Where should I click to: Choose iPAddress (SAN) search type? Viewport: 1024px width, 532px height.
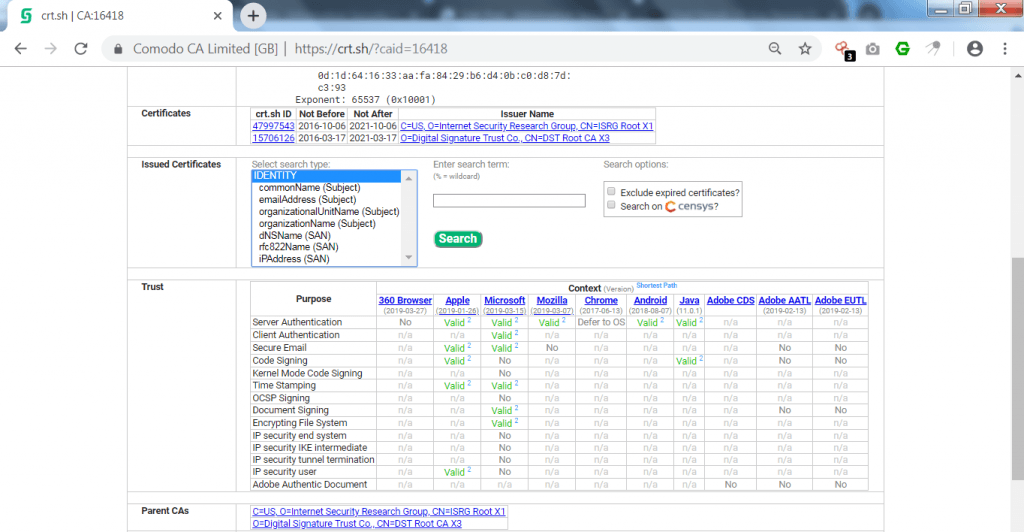pos(294,259)
